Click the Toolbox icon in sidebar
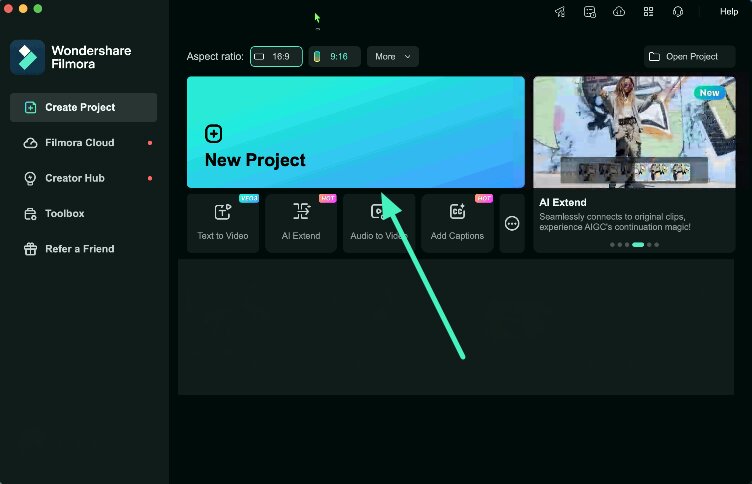 [30, 214]
